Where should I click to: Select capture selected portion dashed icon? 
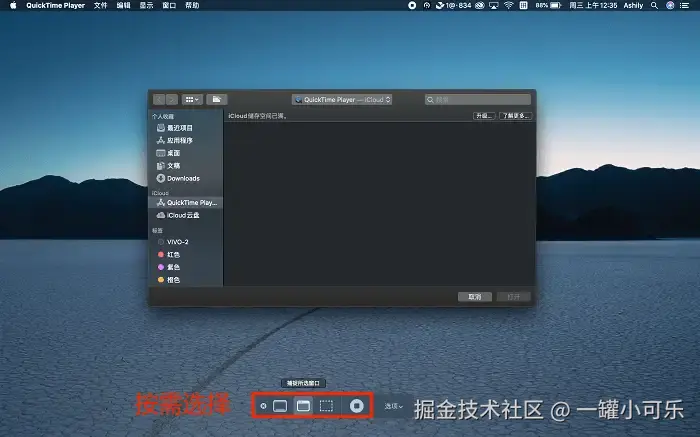point(326,406)
